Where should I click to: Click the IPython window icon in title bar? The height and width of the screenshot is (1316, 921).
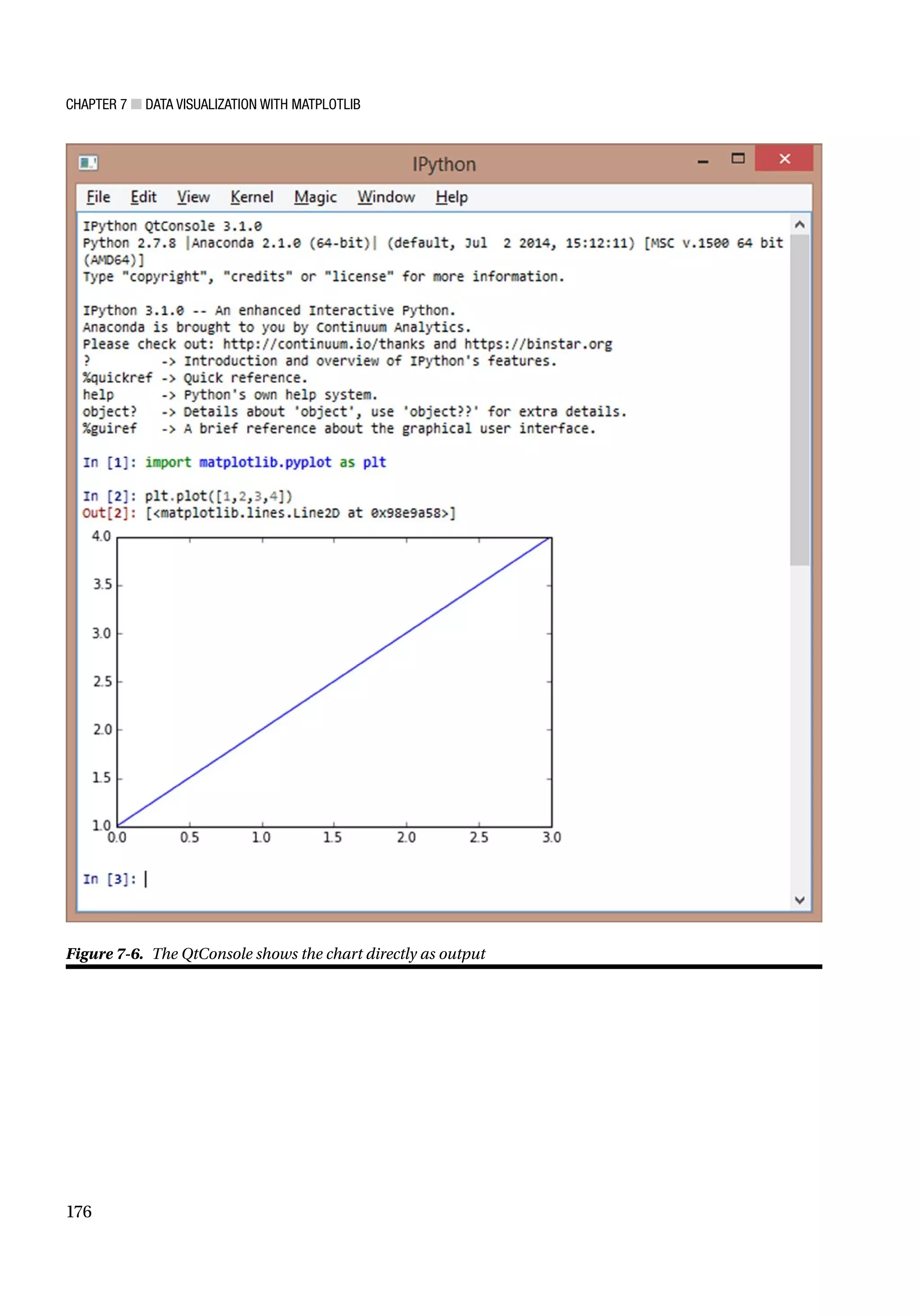click(88, 163)
